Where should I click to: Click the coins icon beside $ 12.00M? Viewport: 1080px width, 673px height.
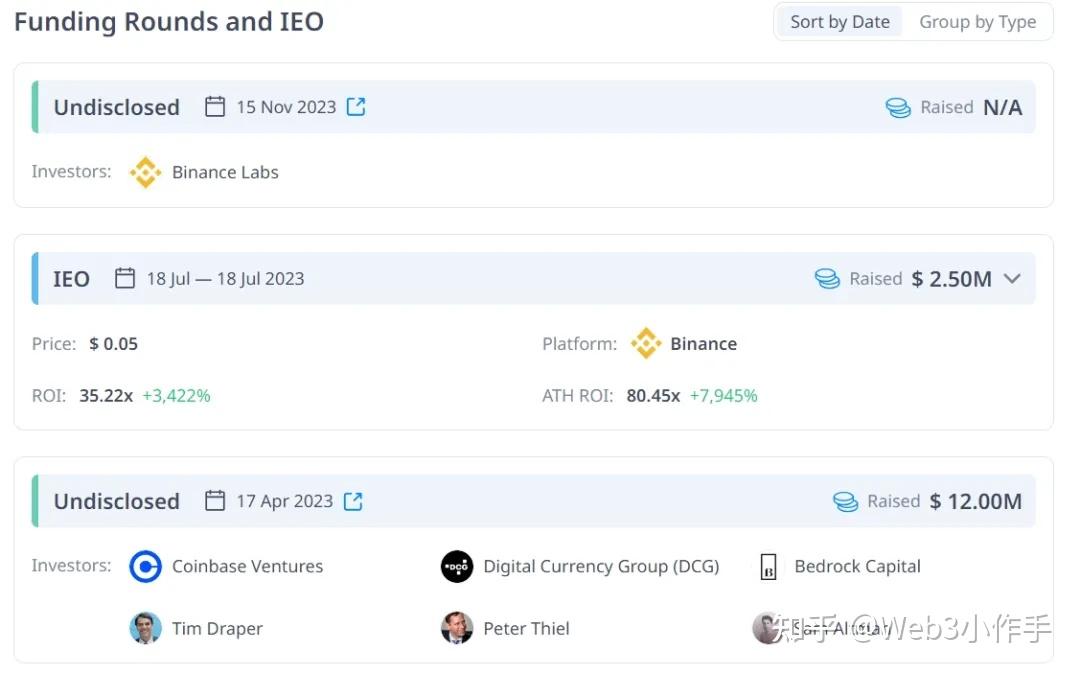[x=846, y=501]
